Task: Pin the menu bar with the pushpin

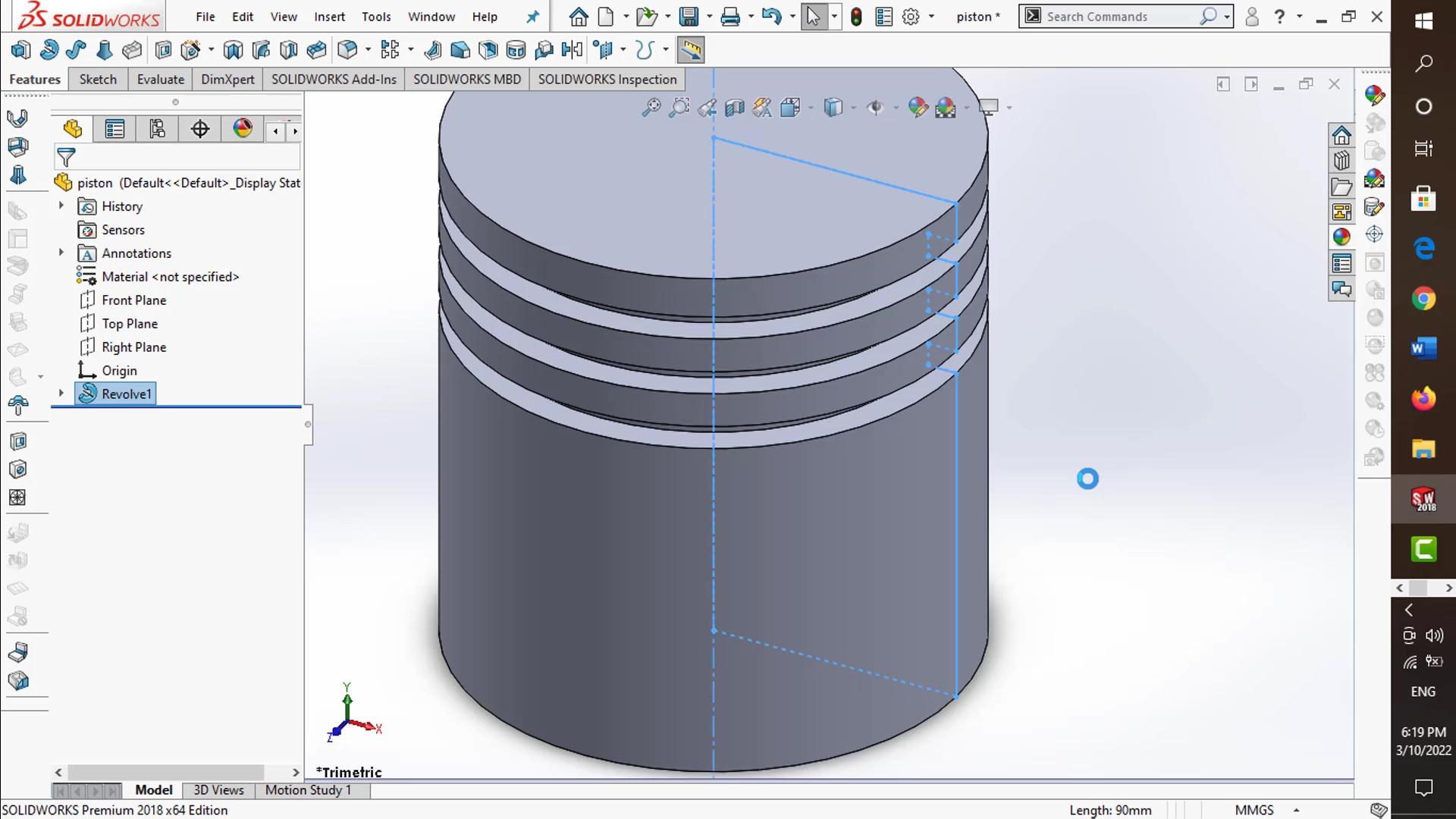Action: pyautogui.click(x=533, y=16)
